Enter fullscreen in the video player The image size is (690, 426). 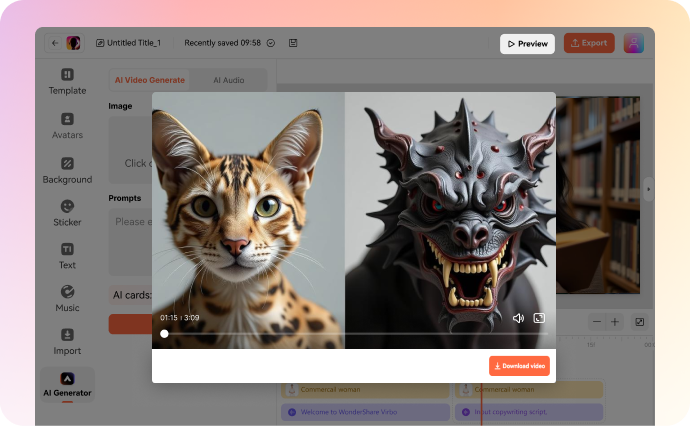pos(539,318)
